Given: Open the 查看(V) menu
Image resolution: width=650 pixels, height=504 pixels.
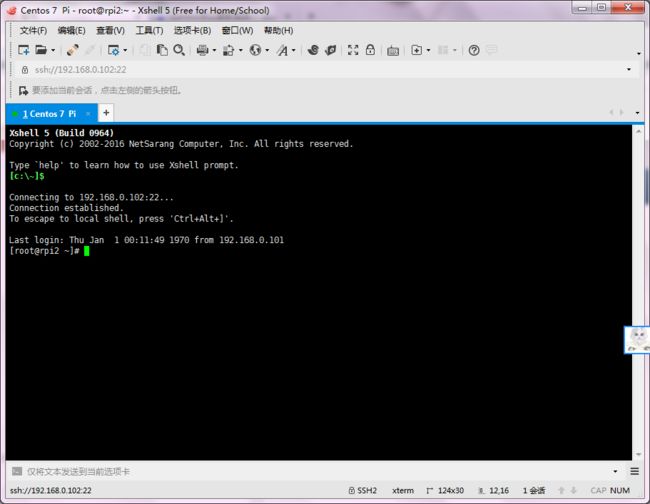Looking at the screenshot, I should (x=110, y=30).
